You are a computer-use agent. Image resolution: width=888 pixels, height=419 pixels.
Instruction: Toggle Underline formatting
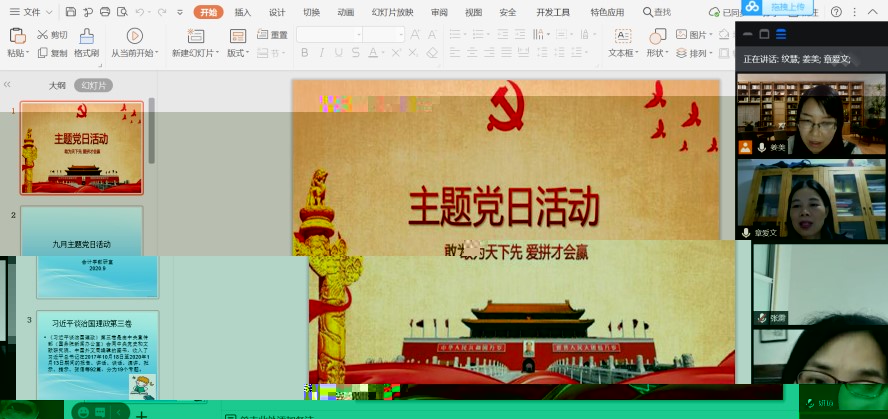[339, 53]
